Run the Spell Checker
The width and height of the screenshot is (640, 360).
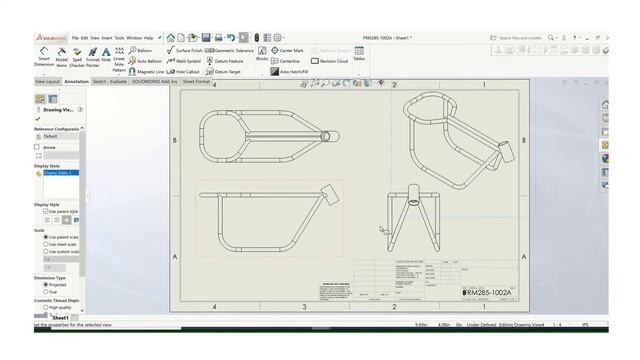click(x=77, y=57)
